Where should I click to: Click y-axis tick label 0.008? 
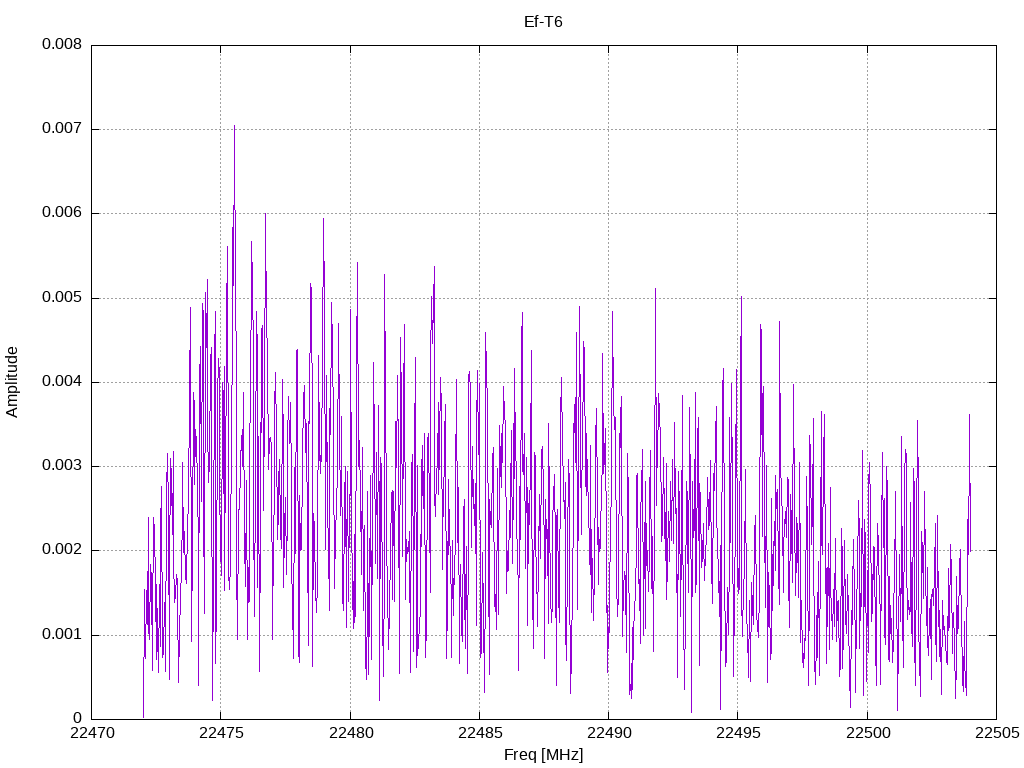tap(62, 44)
